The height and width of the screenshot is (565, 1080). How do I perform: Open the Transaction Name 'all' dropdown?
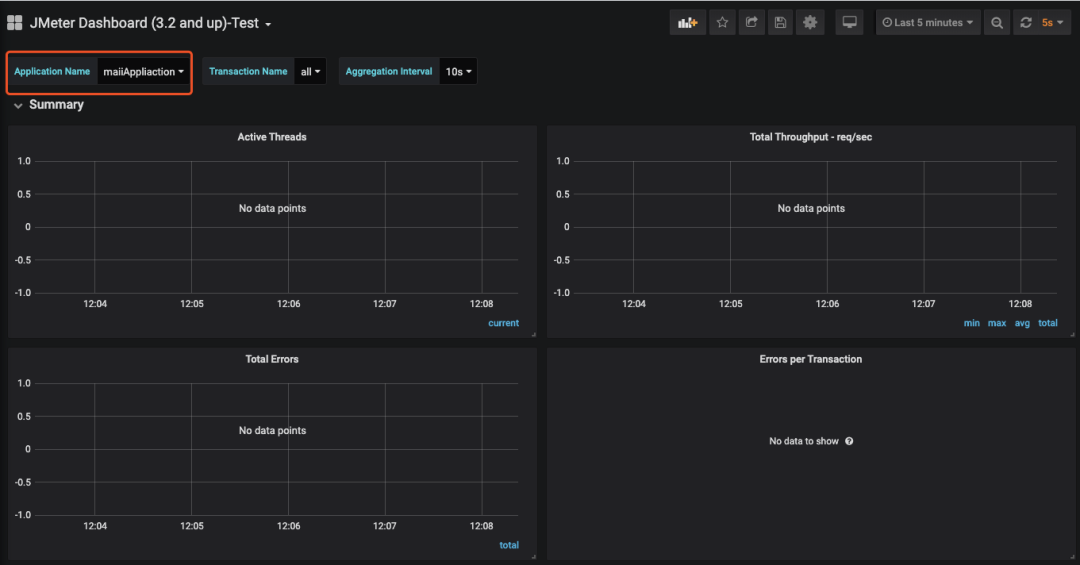pos(310,72)
